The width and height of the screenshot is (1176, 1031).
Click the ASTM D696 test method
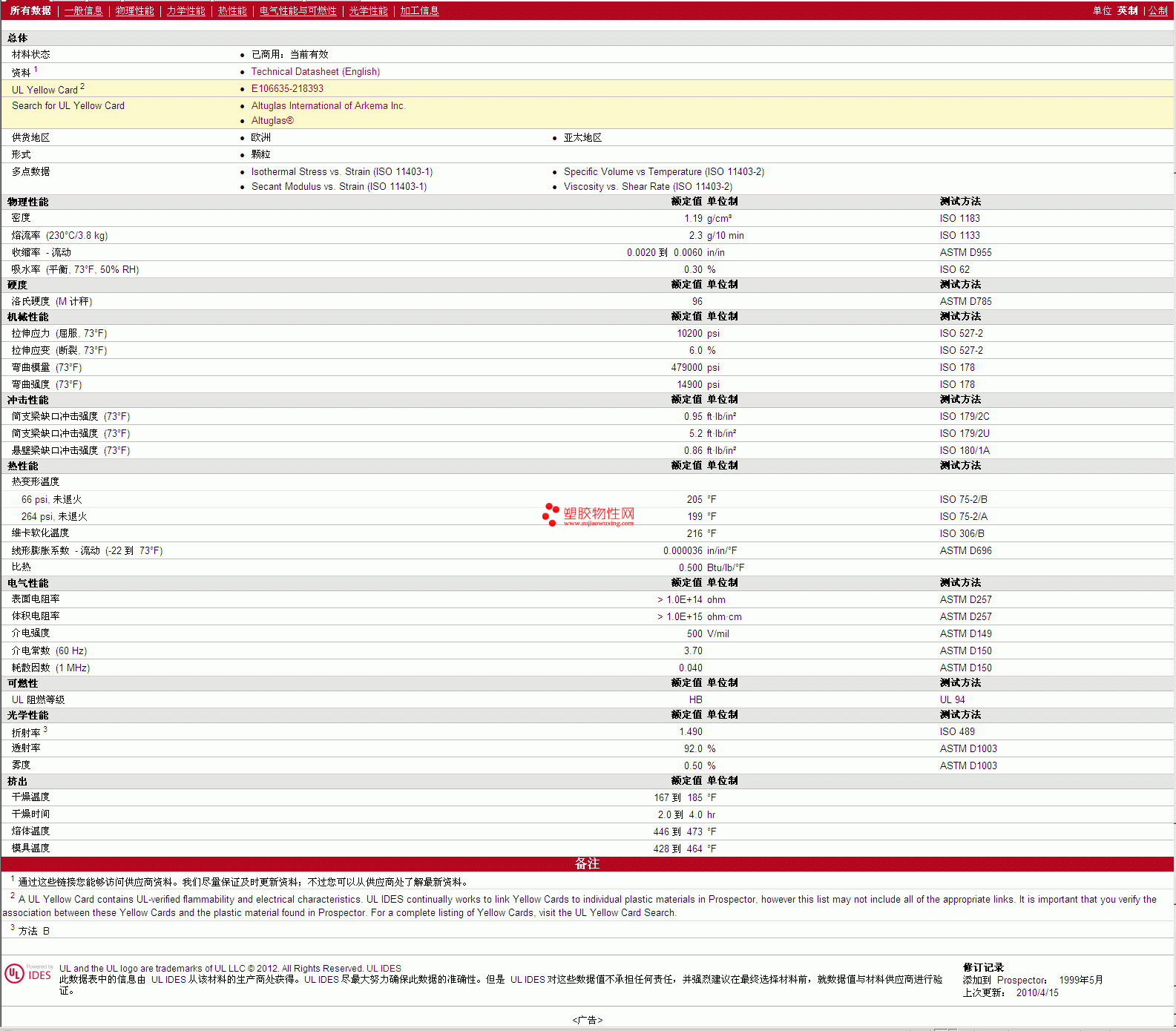coord(965,550)
